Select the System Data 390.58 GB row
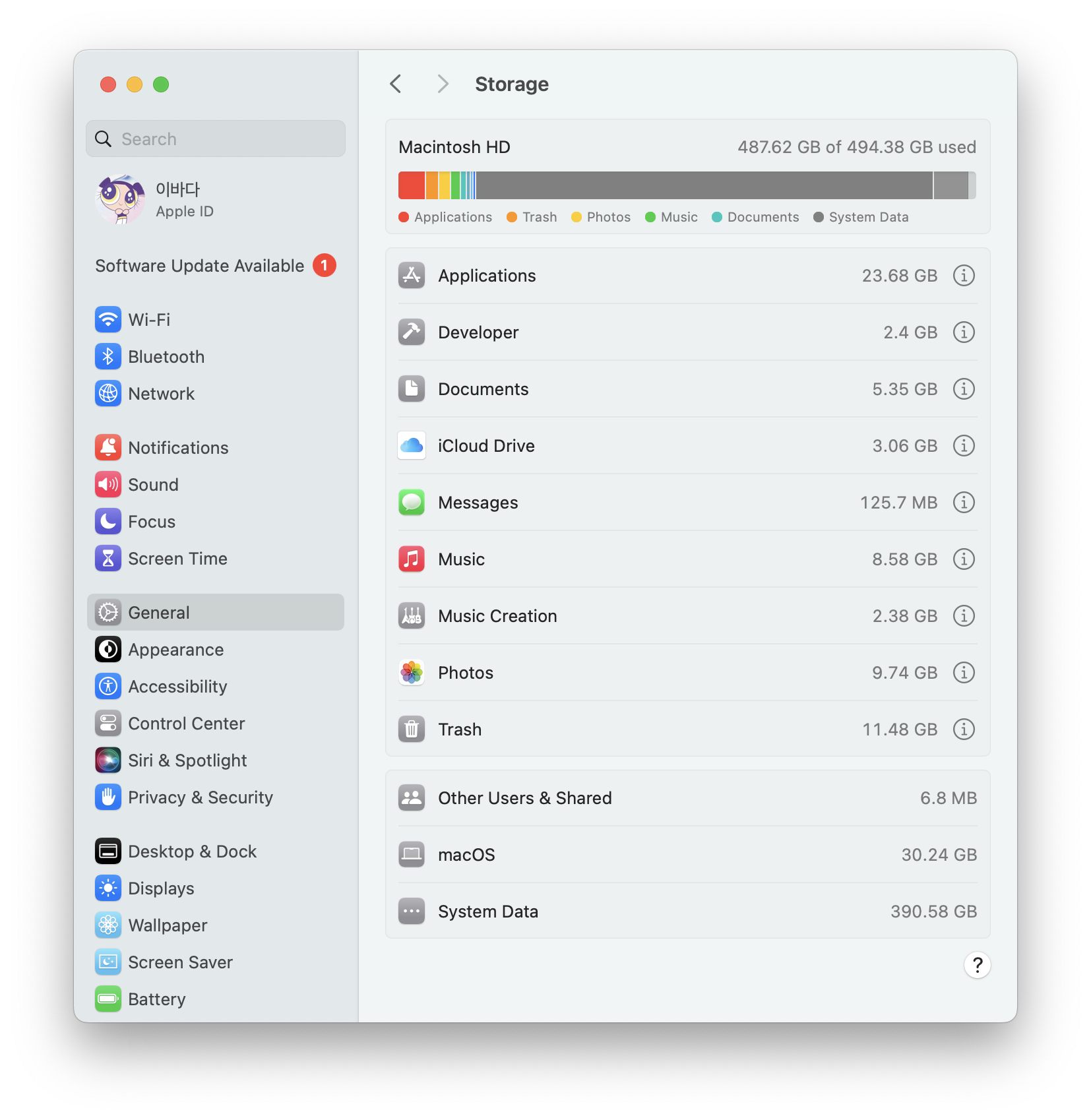The width and height of the screenshot is (1091, 1120). [x=688, y=912]
